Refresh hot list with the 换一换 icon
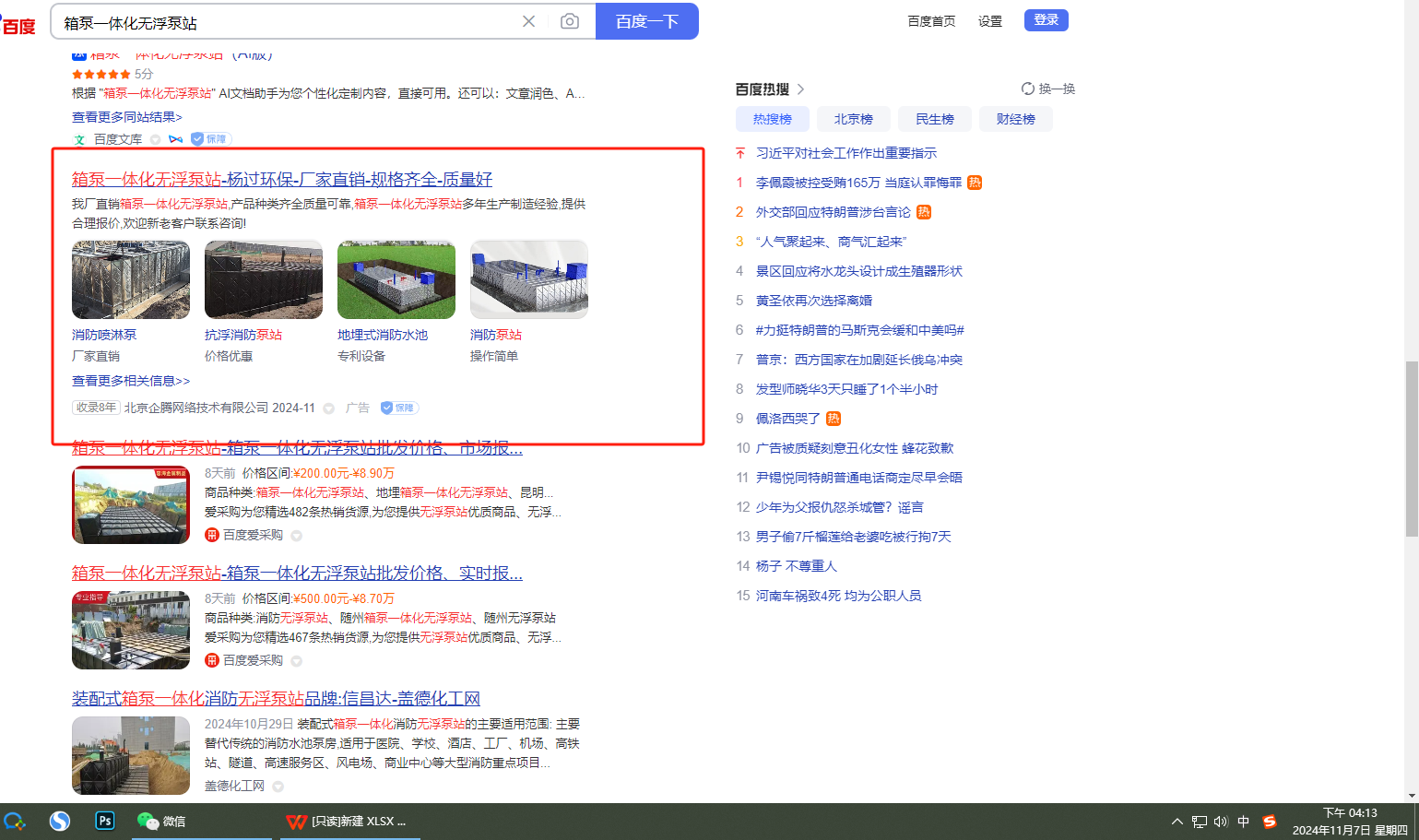This screenshot has height=840, width=1419. point(1028,89)
